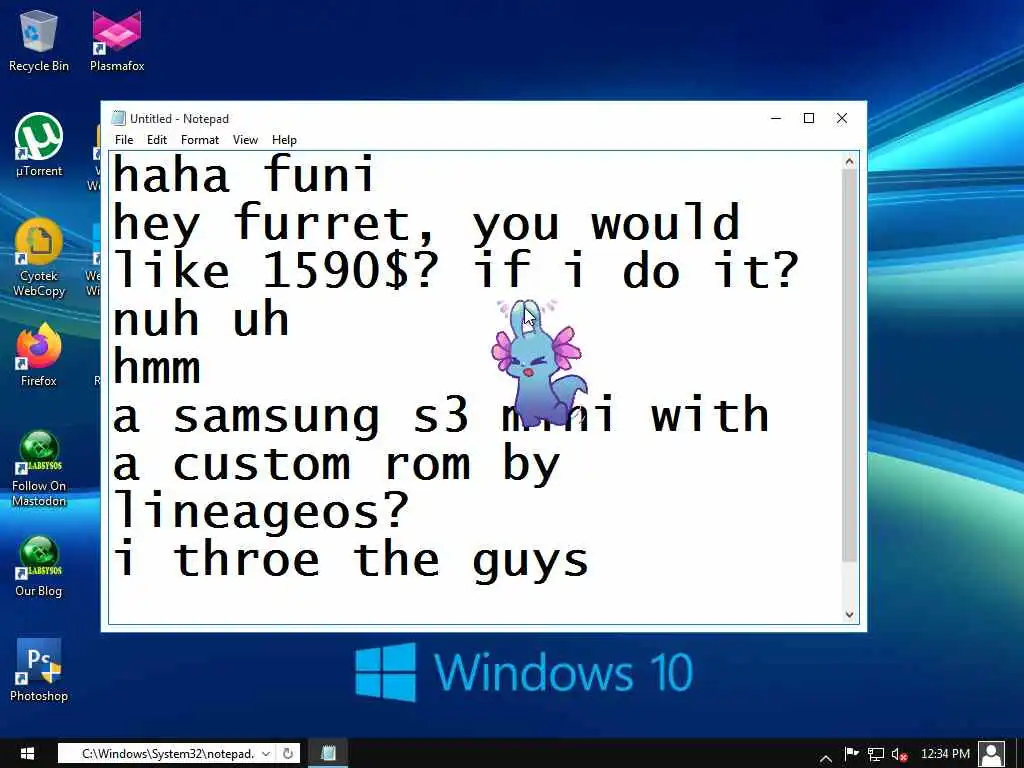Click the word "lineageos?" in Notepad
The width and height of the screenshot is (1024, 768).
coord(261,512)
